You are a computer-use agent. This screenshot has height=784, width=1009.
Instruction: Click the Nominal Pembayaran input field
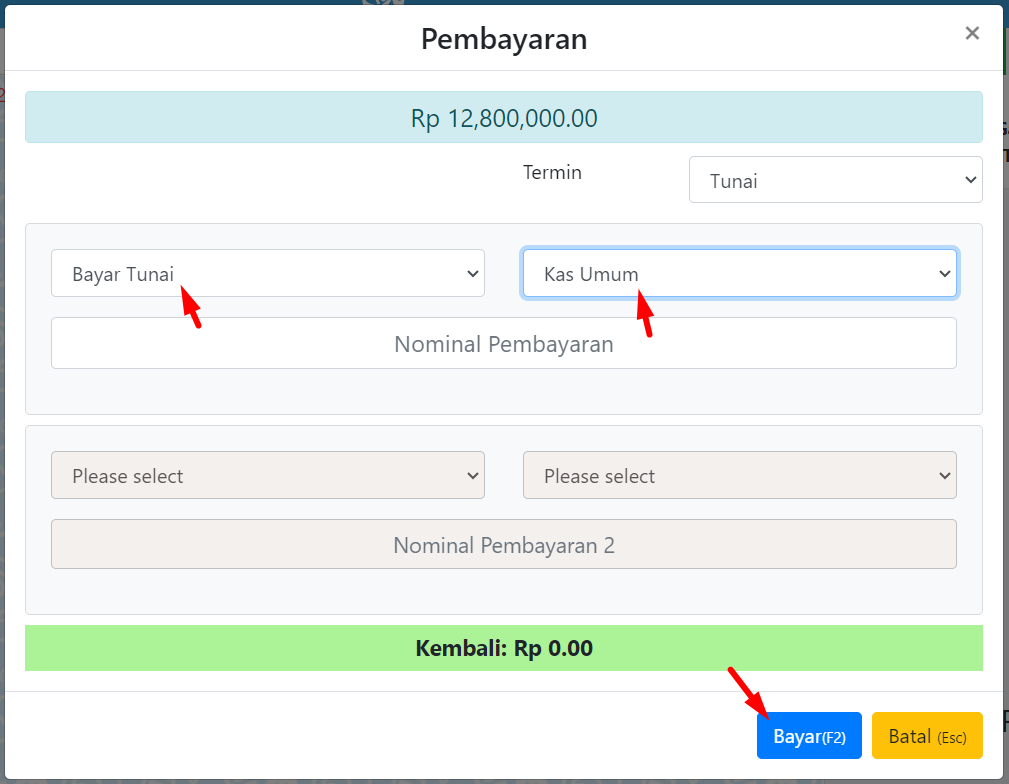tap(504, 343)
